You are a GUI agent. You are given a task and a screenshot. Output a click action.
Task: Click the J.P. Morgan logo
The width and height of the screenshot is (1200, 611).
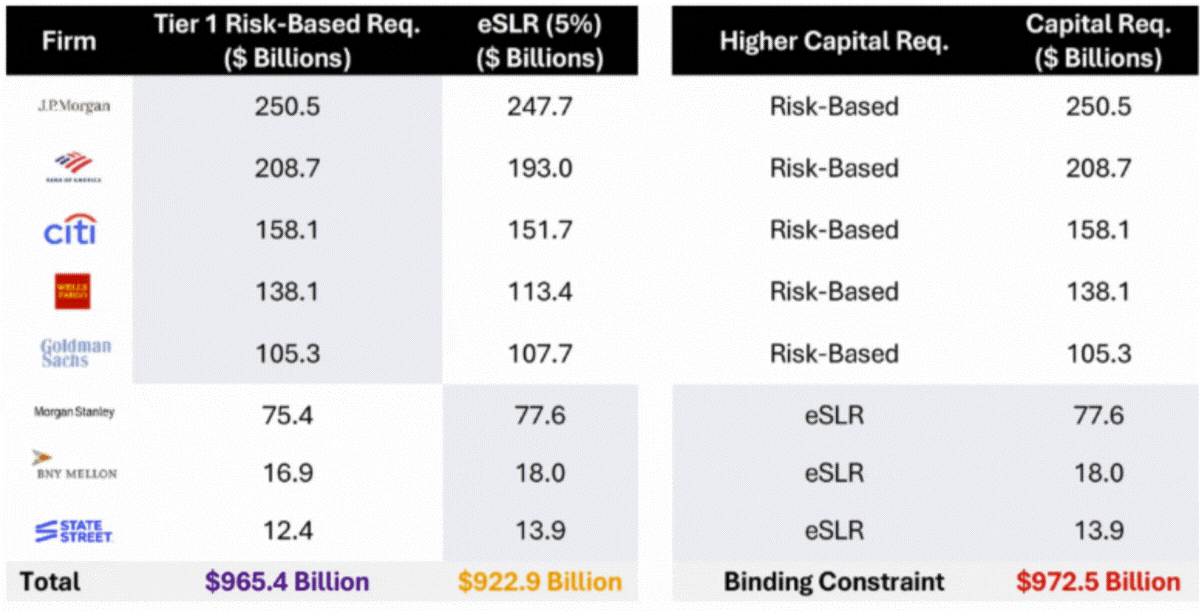click(74, 106)
